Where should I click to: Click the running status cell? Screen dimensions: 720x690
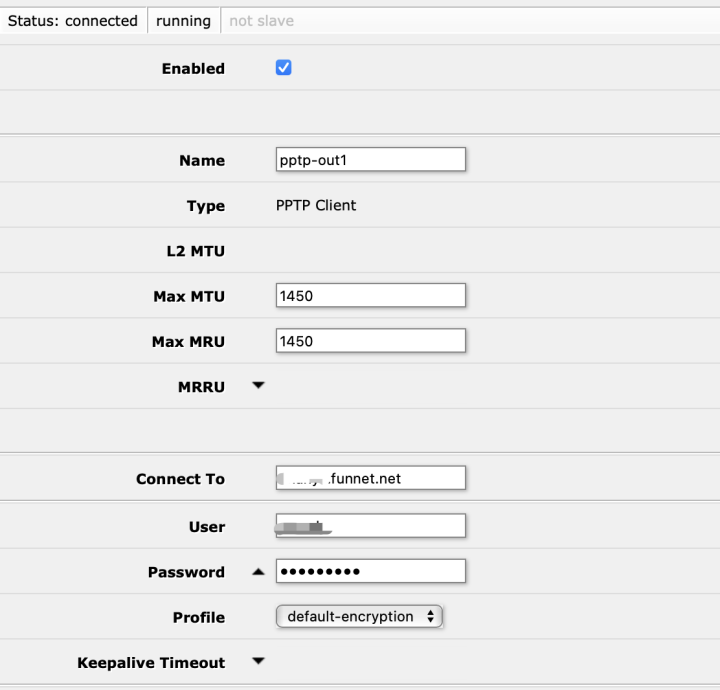183,20
